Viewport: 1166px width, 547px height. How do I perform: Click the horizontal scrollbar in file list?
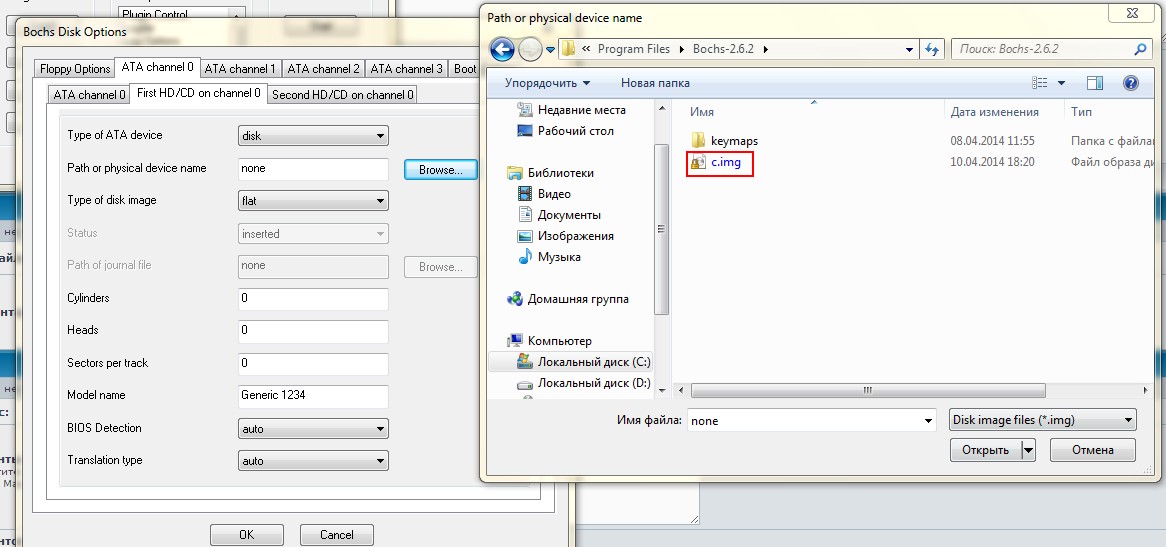pos(868,390)
